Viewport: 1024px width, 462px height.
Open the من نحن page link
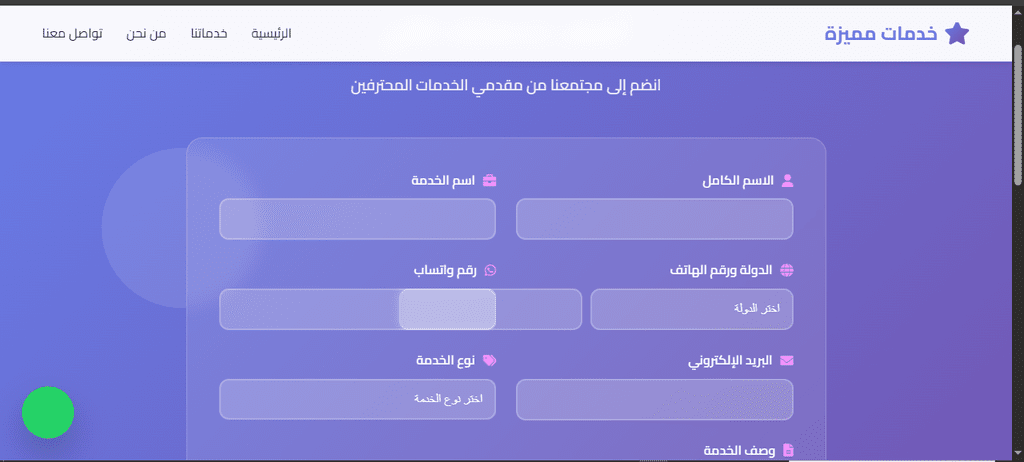pyautogui.click(x=146, y=33)
